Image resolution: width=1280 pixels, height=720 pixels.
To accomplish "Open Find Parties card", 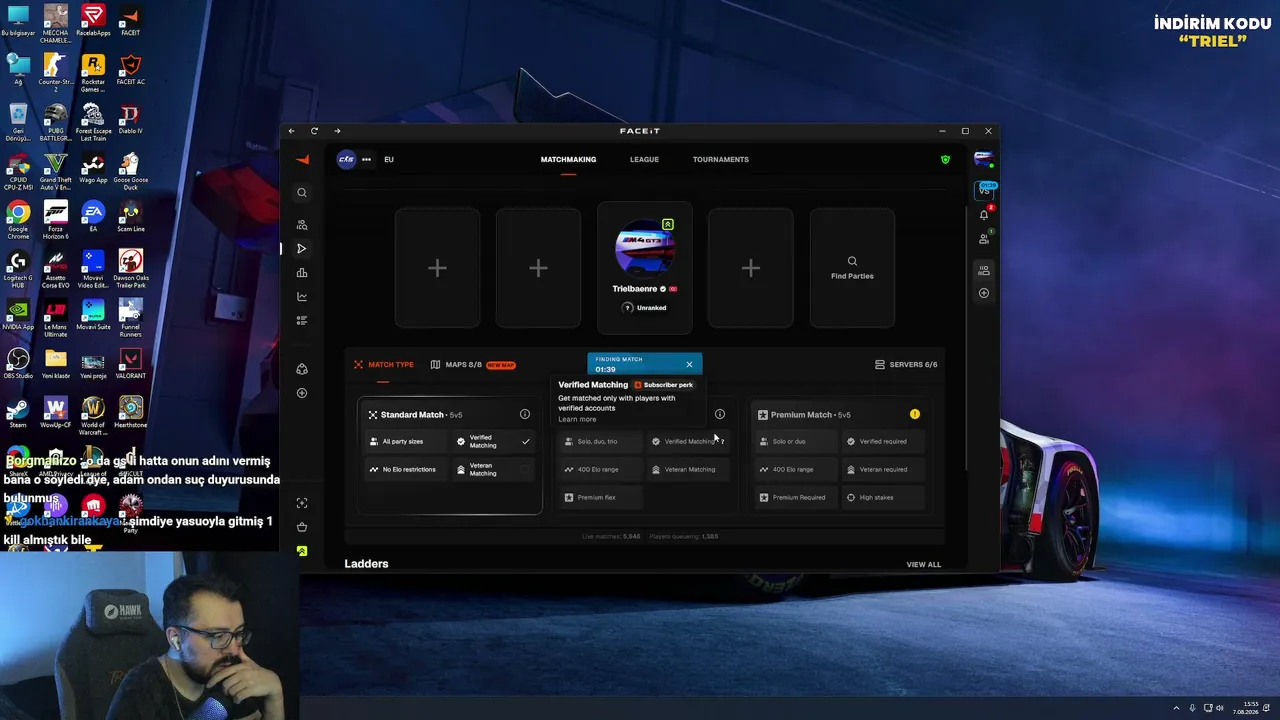I will pyautogui.click(x=852, y=268).
